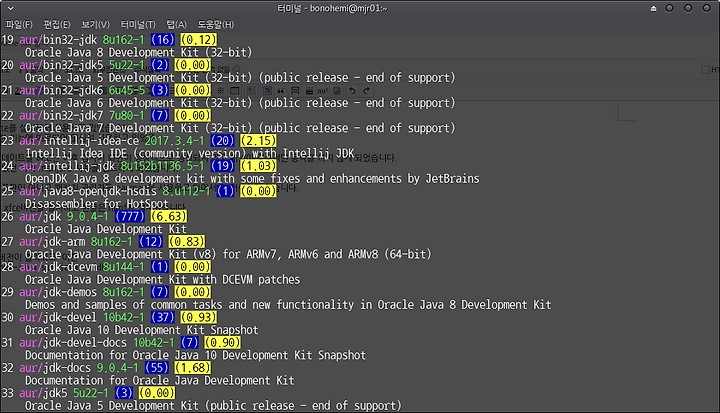Click package name aur/jdk5 on line 33
The image size is (720, 413).
tap(43, 394)
